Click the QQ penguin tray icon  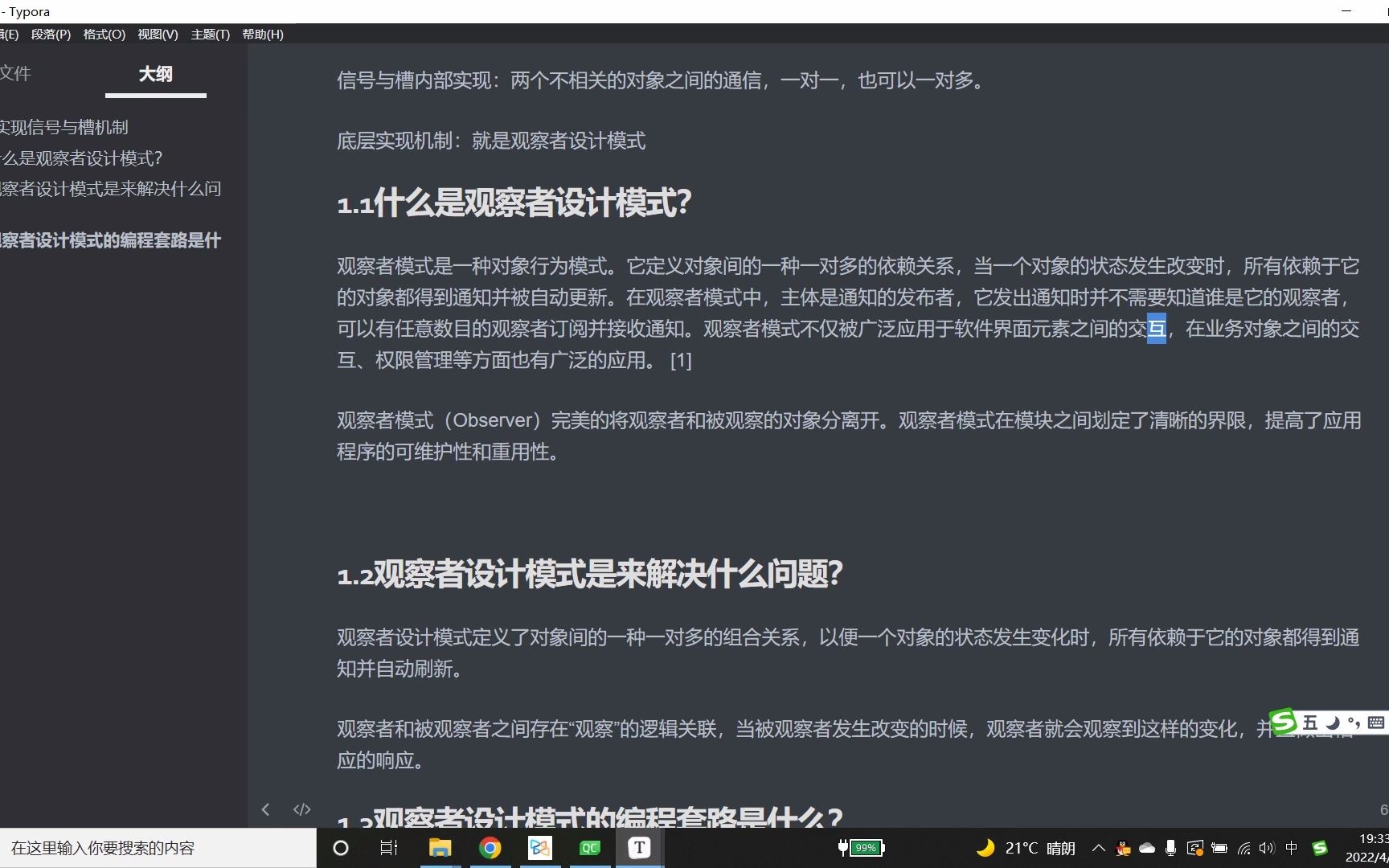pyautogui.click(x=1123, y=848)
